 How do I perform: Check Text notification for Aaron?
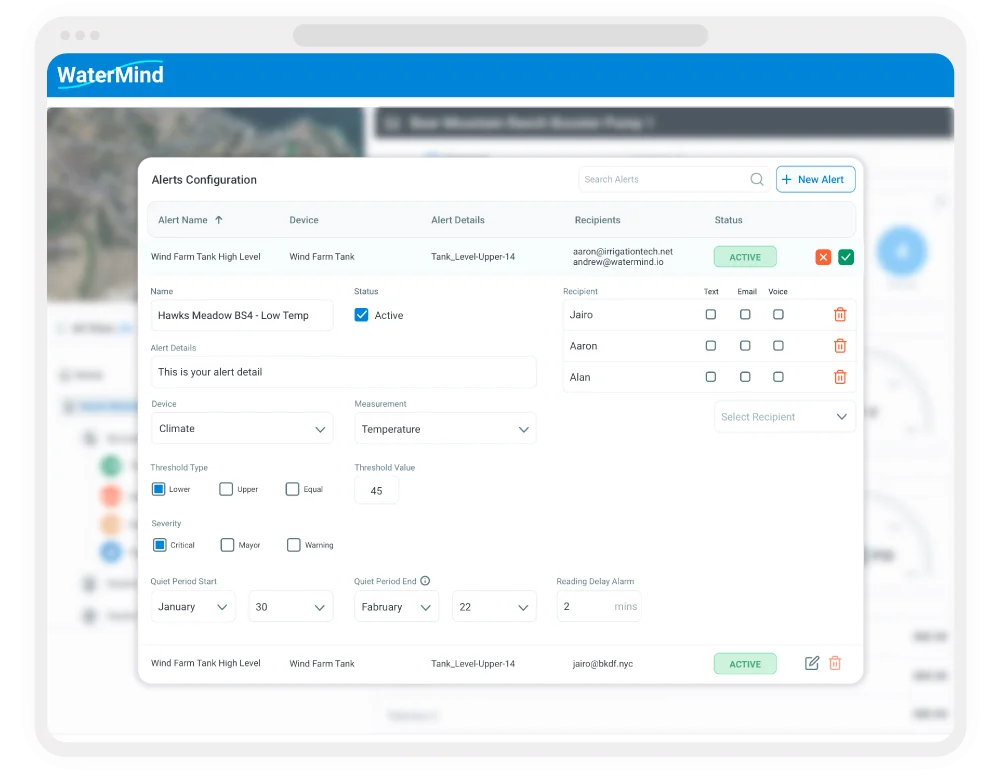pyautogui.click(x=711, y=345)
